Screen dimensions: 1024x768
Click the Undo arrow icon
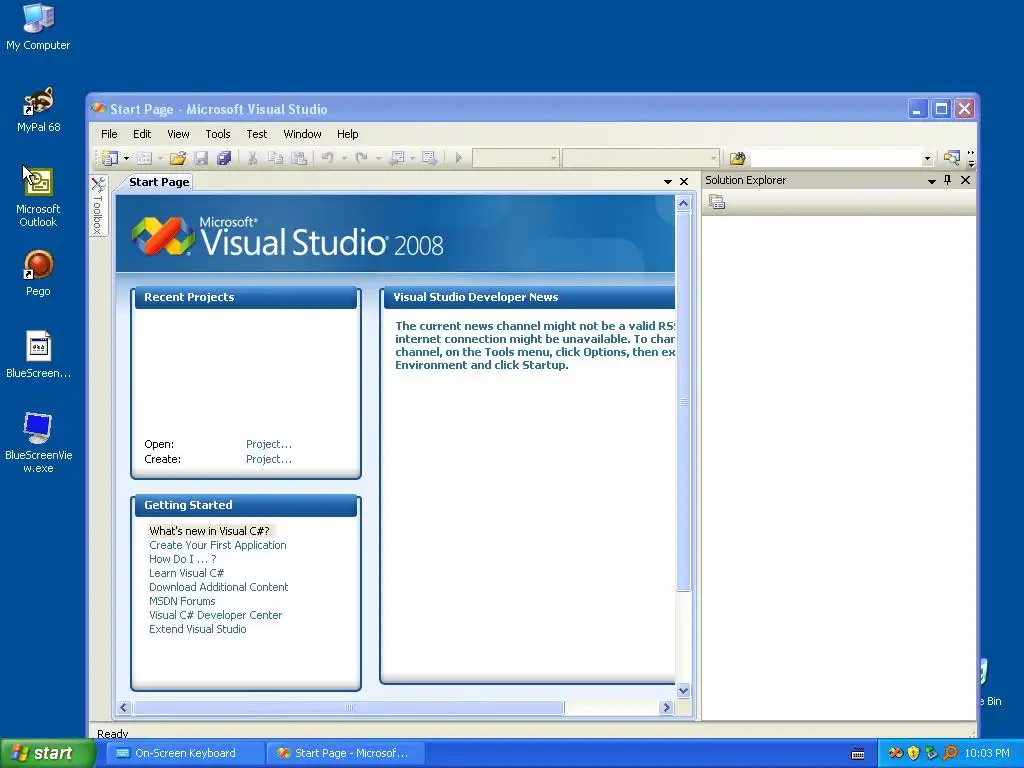(x=327, y=158)
